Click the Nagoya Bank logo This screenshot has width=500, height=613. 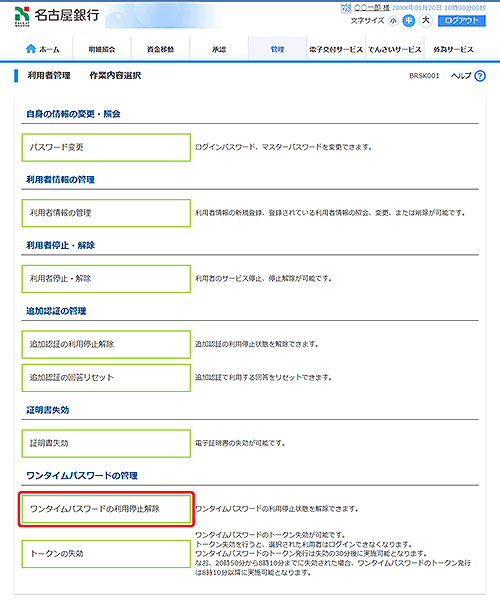point(57,16)
